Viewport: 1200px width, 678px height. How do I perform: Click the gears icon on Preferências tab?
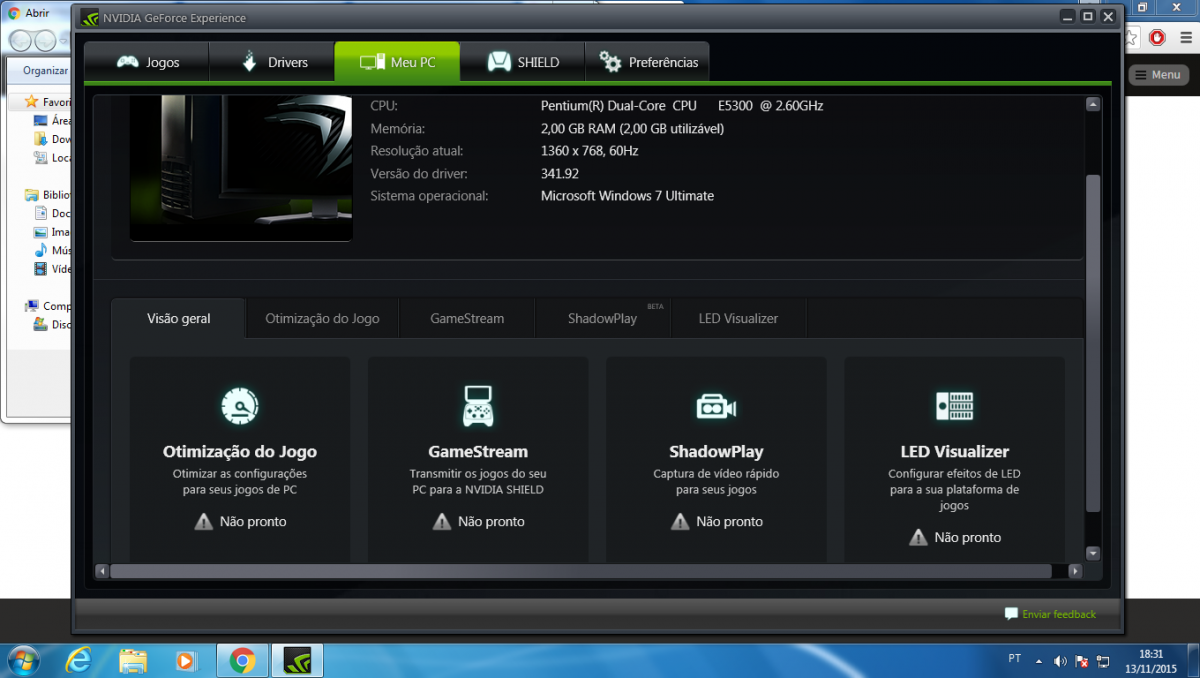pyautogui.click(x=610, y=62)
